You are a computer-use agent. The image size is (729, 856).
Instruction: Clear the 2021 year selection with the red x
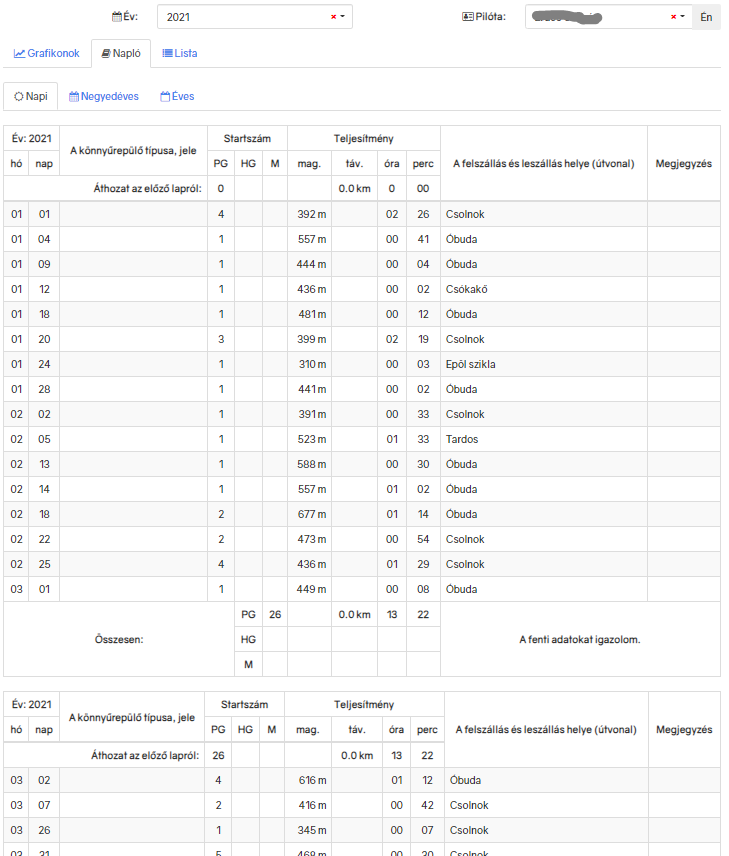[333, 17]
